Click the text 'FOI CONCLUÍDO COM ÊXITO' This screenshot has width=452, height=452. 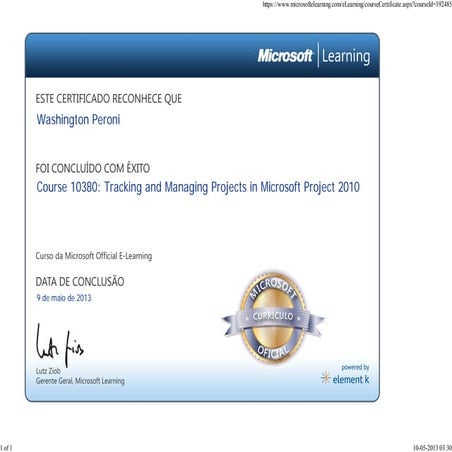(93, 168)
